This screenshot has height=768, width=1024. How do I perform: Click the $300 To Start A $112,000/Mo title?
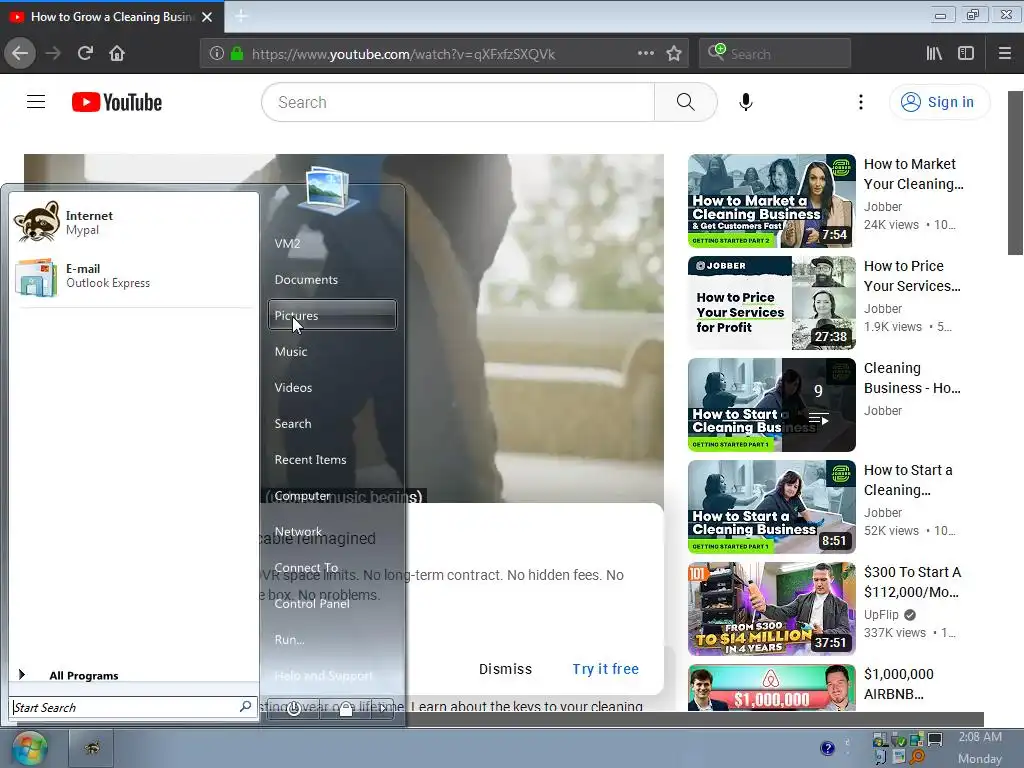pos(912,582)
